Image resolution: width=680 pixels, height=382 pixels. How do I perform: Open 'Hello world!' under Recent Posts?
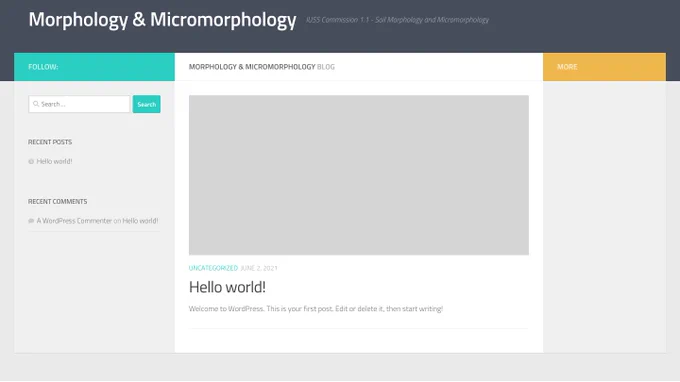point(54,161)
